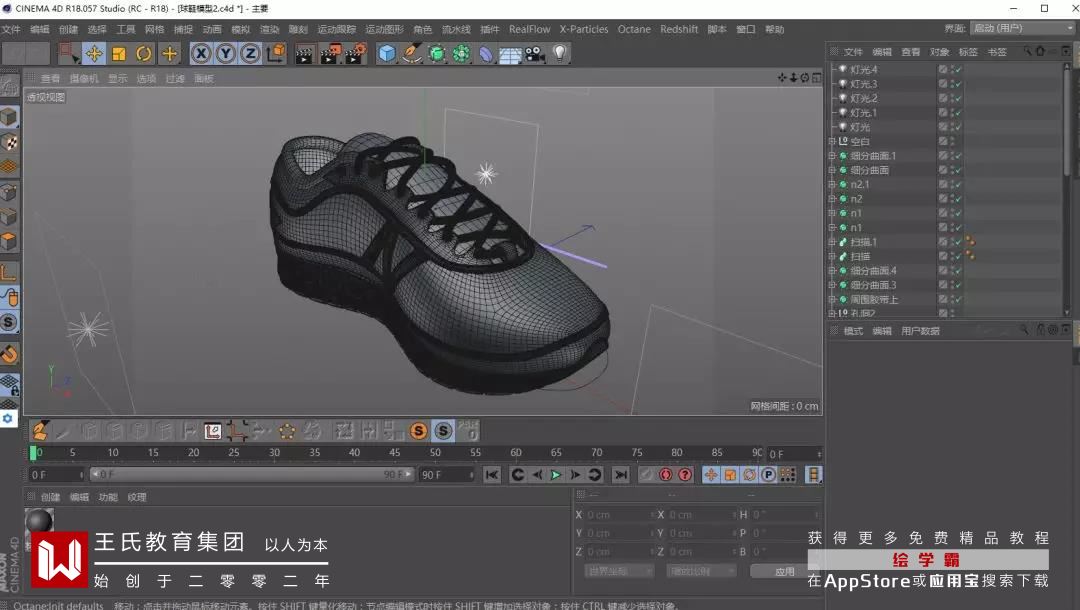Select the Scale tool icon
The image size is (1080, 610).
click(x=119, y=54)
